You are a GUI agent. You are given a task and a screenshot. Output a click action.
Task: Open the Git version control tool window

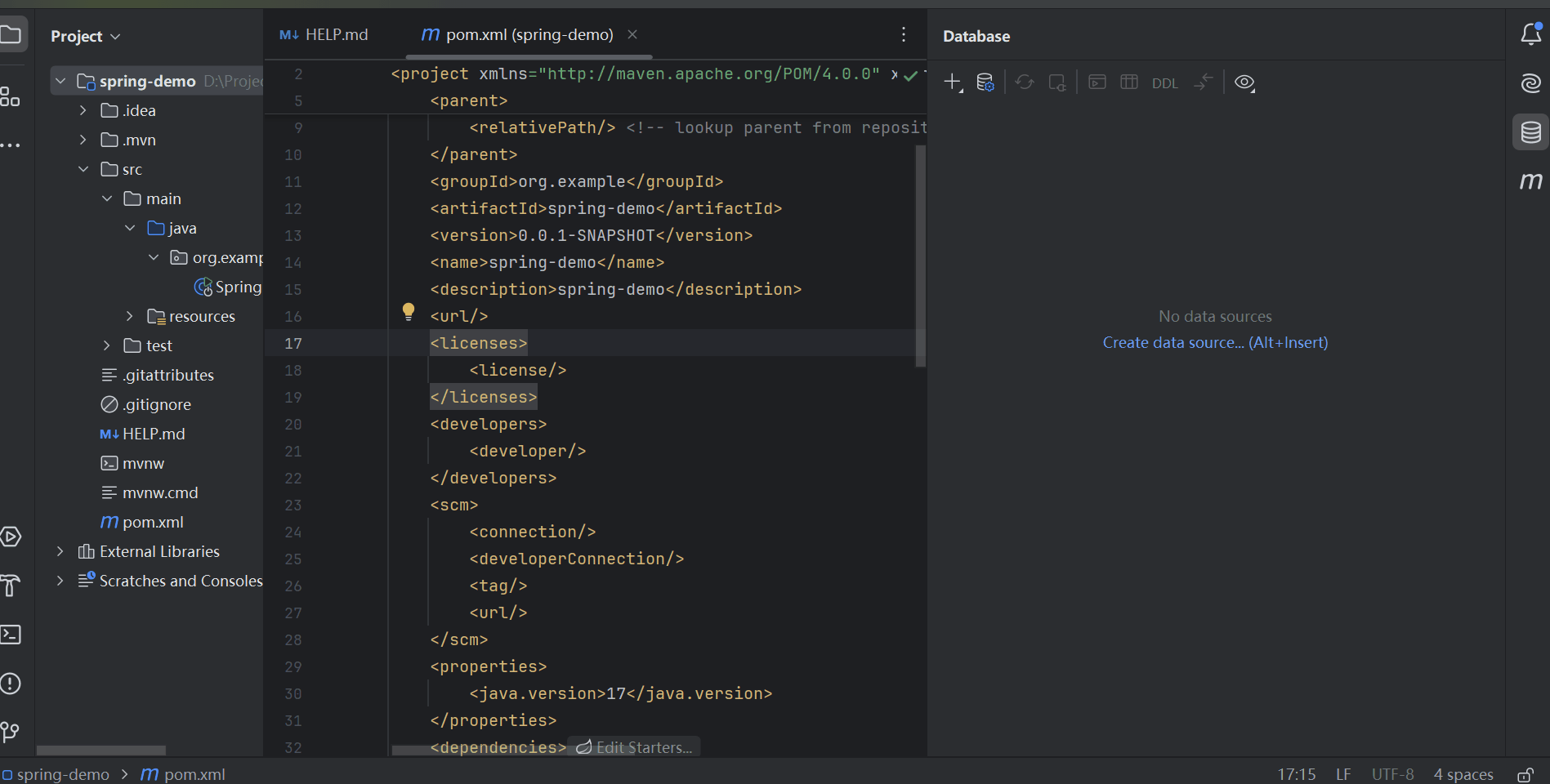click(x=10, y=732)
